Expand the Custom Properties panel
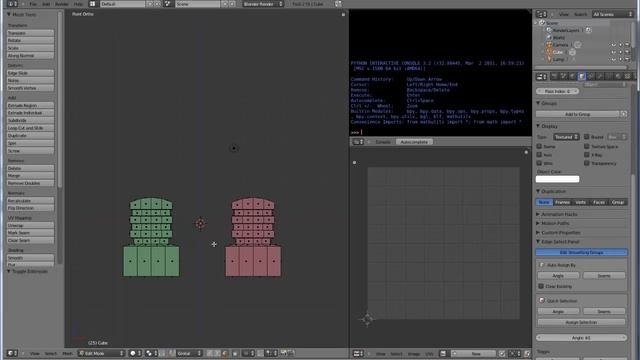Viewport: 640px width, 360px height. pyautogui.click(x=538, y=232)
